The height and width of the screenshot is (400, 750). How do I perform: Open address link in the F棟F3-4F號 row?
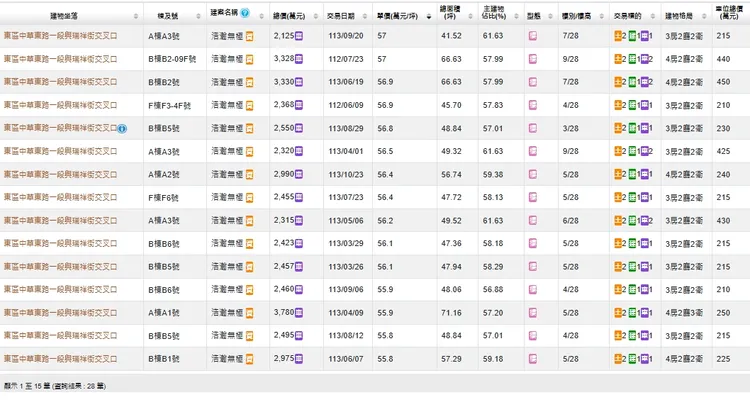[x=60, y=105]
